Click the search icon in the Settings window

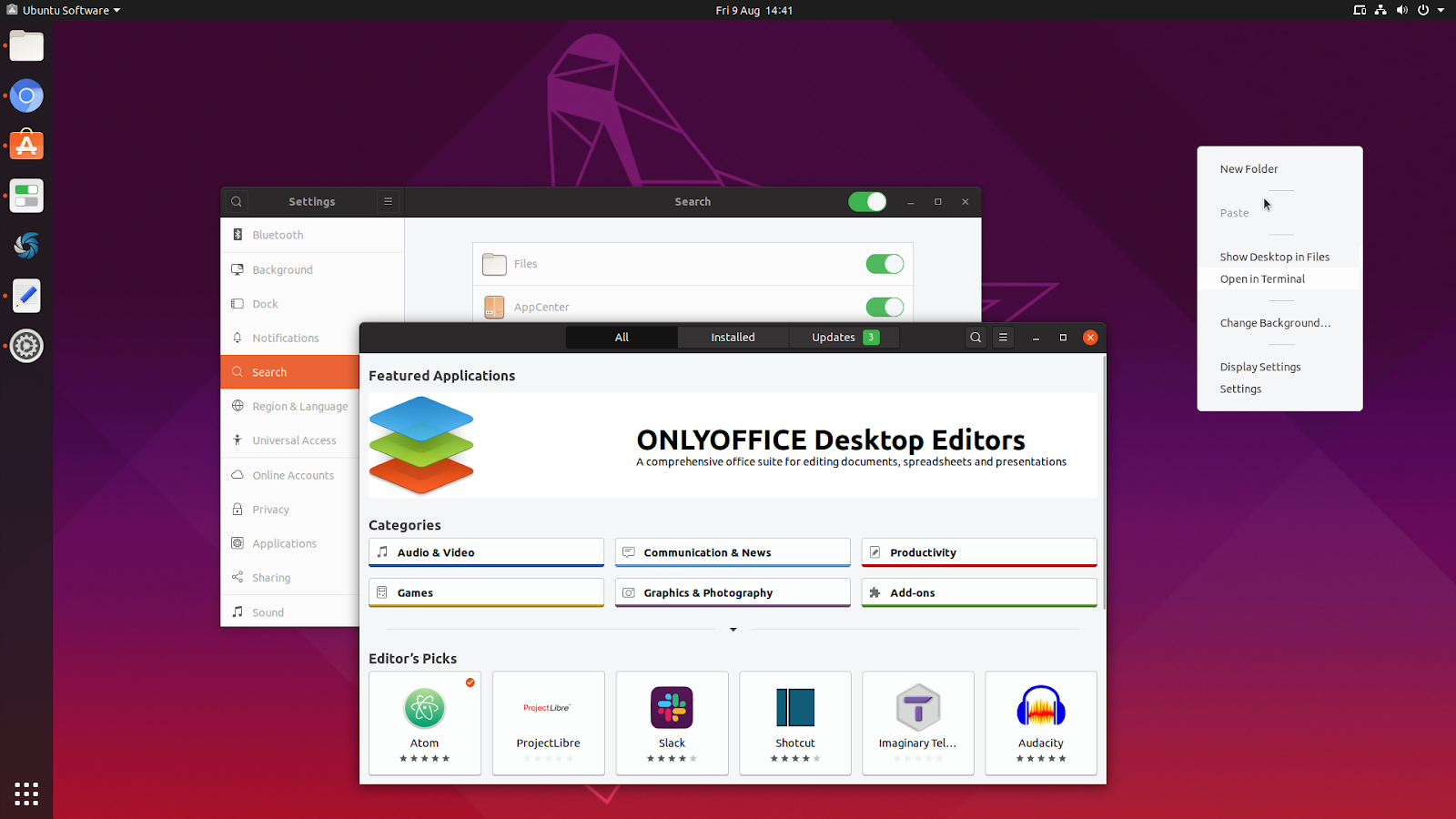click(x=236, y=201)
